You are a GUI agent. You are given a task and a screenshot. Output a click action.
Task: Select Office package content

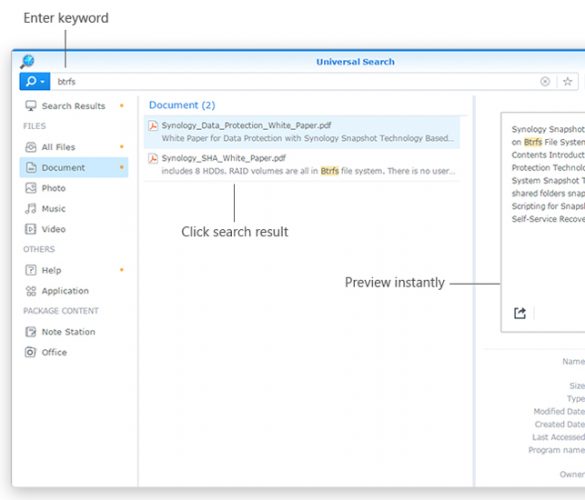pyautogui.click(x=73, y=352)
